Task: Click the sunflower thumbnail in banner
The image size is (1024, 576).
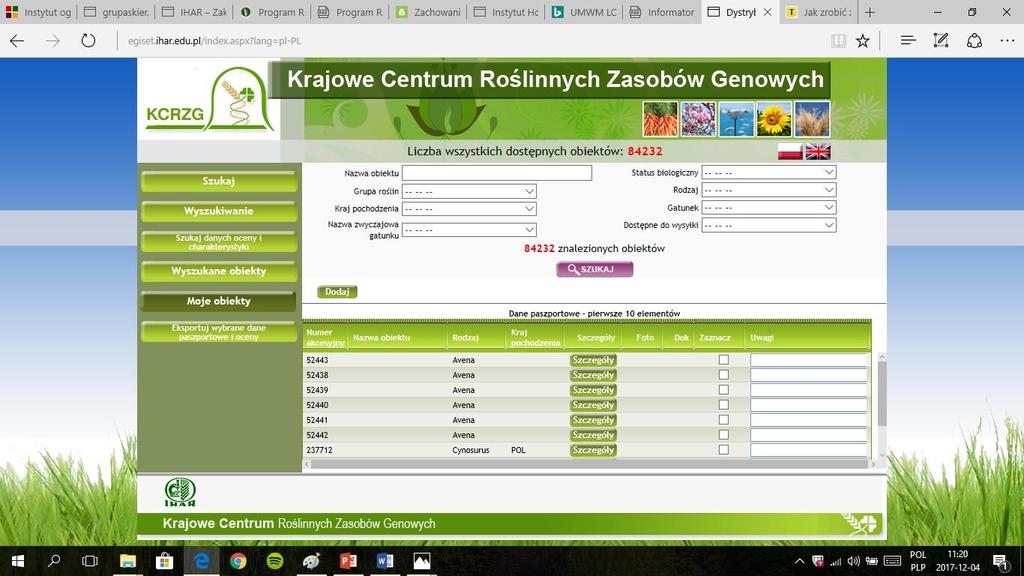Action: [x=774, y=119]
